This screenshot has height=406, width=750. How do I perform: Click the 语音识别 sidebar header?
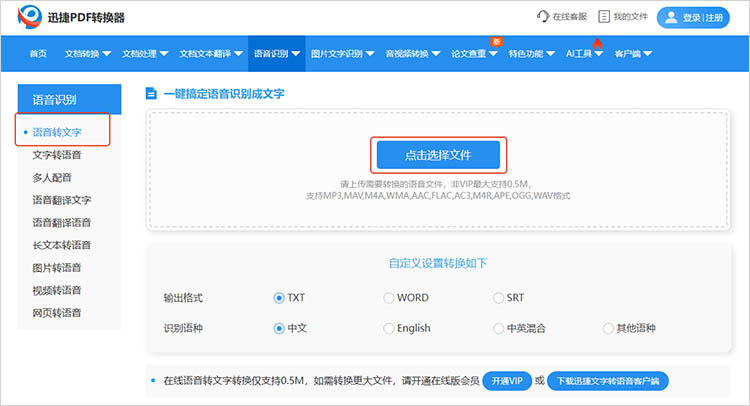[x=69, y=99]
